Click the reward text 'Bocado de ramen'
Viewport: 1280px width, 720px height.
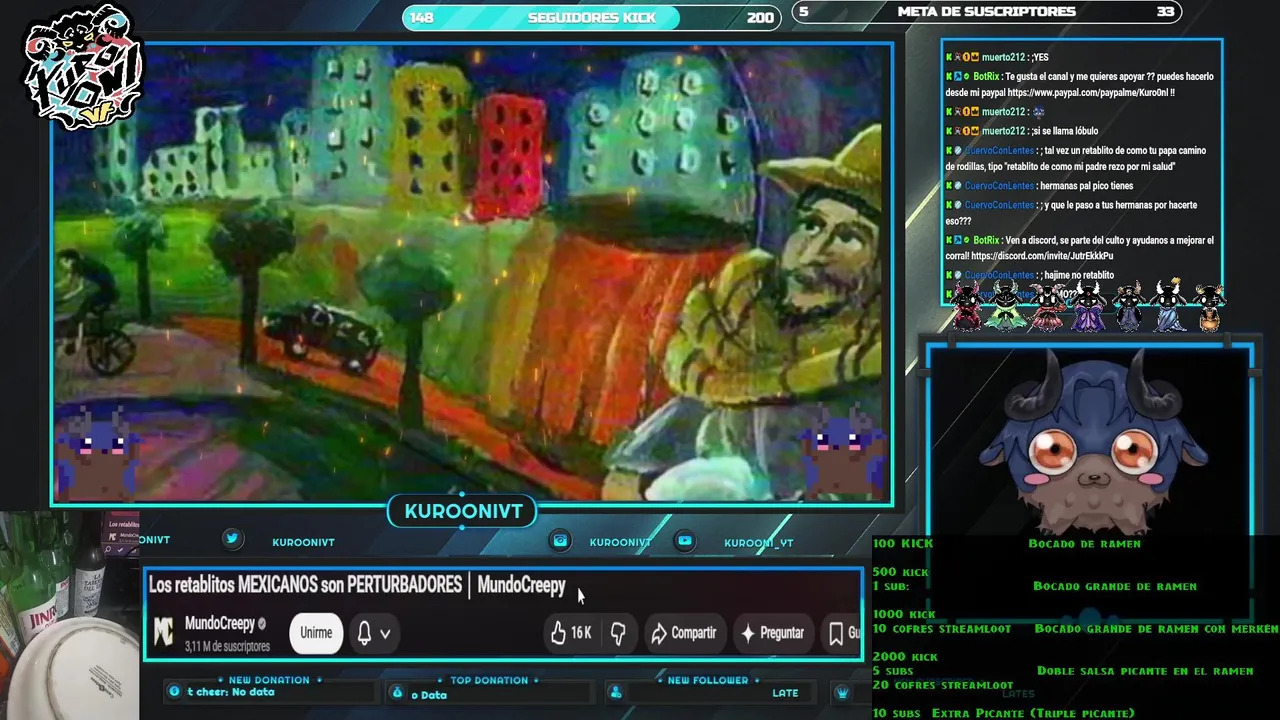coord(1084,544)
